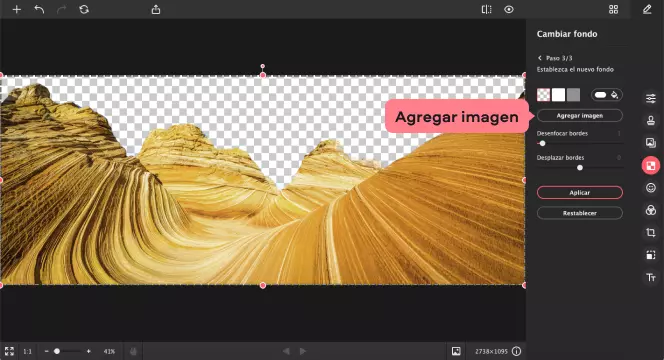This screenshot has height=360, width=664.
Task: Open the adjustments sliders tool in the sidebar
Action: tap(651, 99)
